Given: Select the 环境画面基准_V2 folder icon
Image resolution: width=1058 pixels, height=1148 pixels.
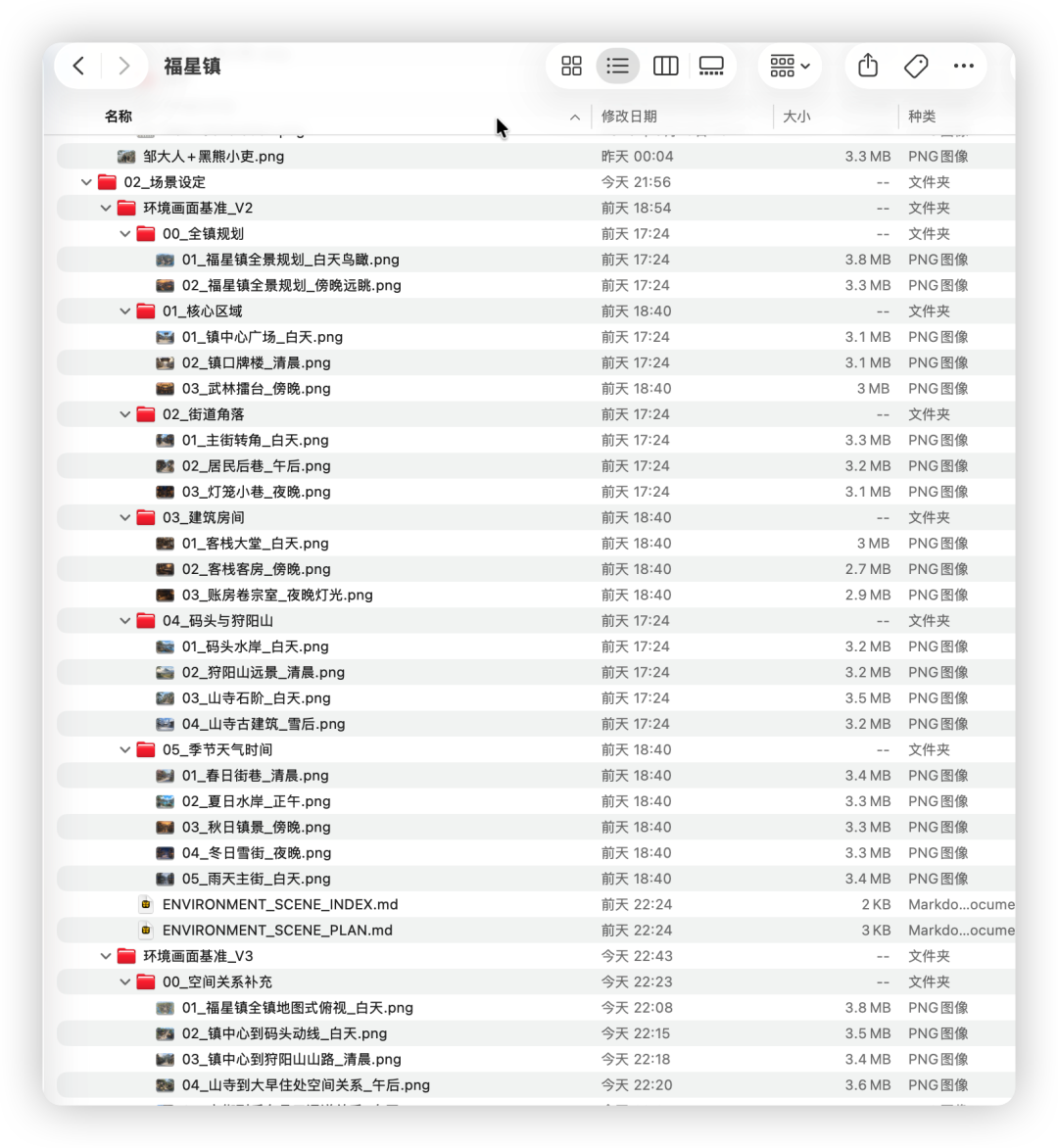Looking at the screenshot, I should coord(126,208).
